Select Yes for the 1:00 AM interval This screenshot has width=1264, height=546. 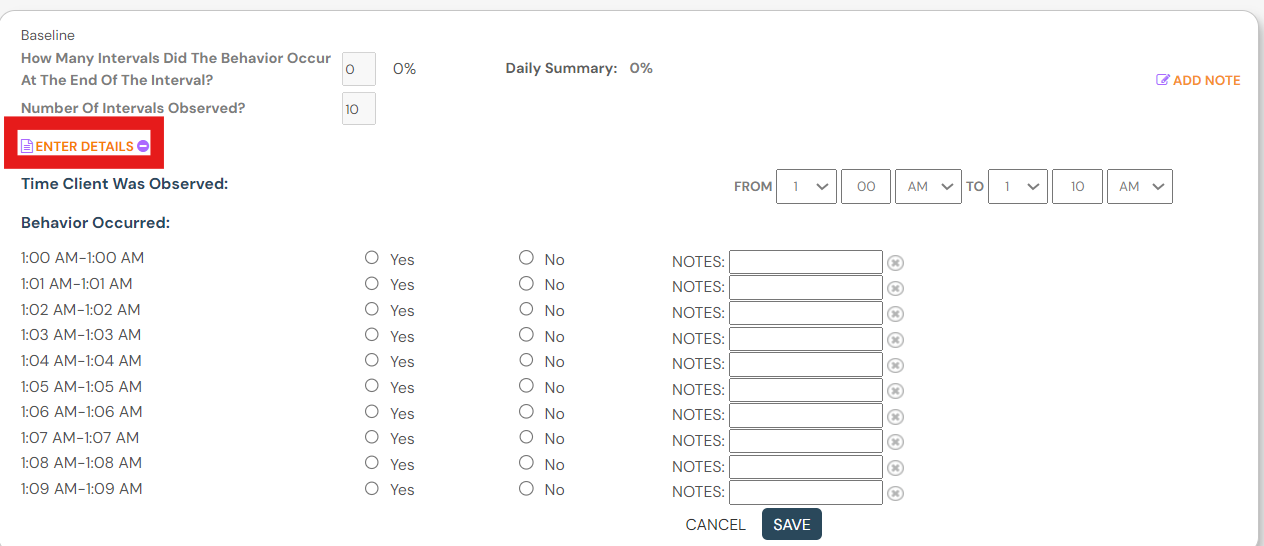(x=372, y=258)
